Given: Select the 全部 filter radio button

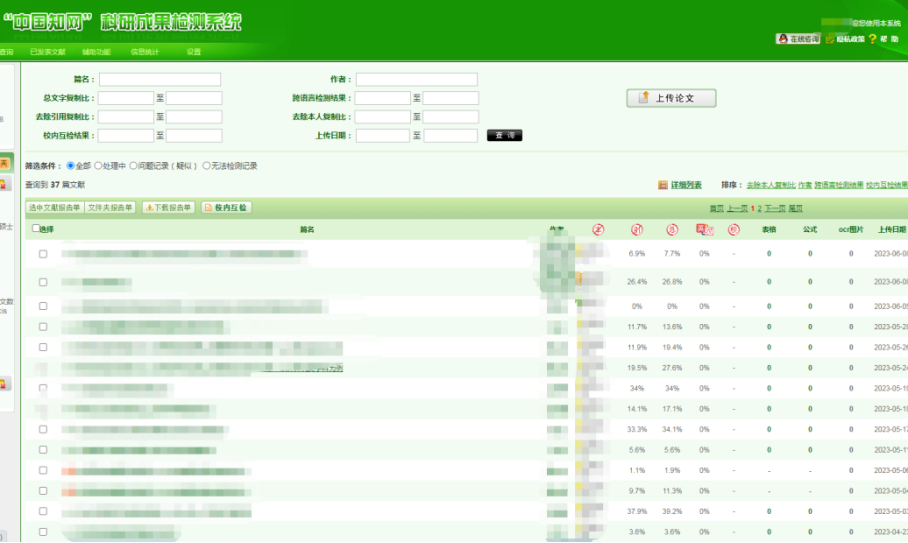Looking at the screenshot, I should coord(70,166).
